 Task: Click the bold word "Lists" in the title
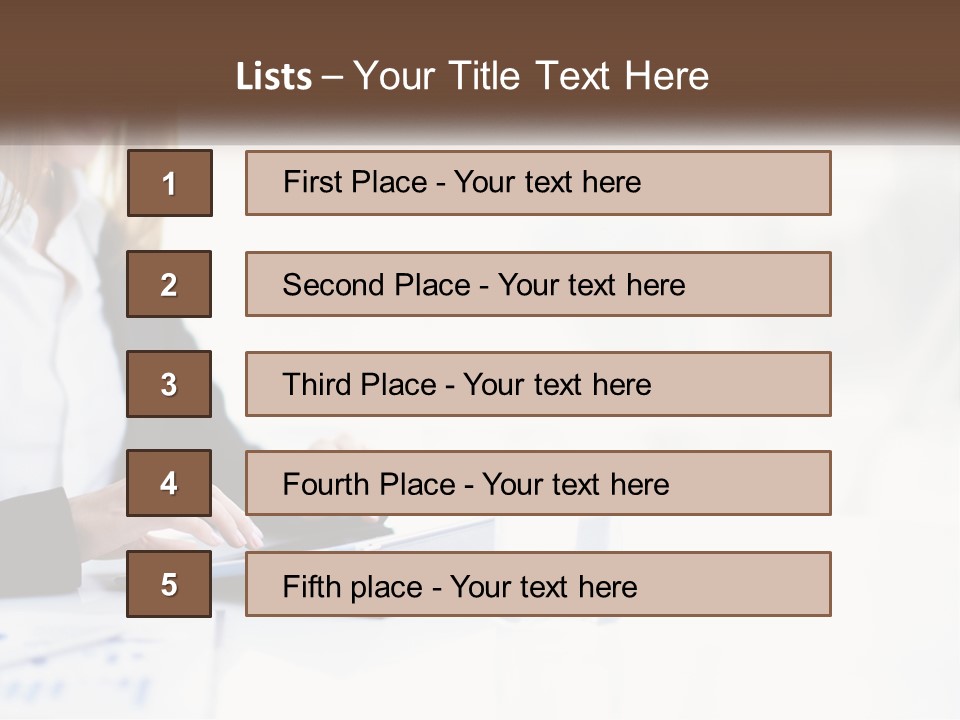(274, 77)
